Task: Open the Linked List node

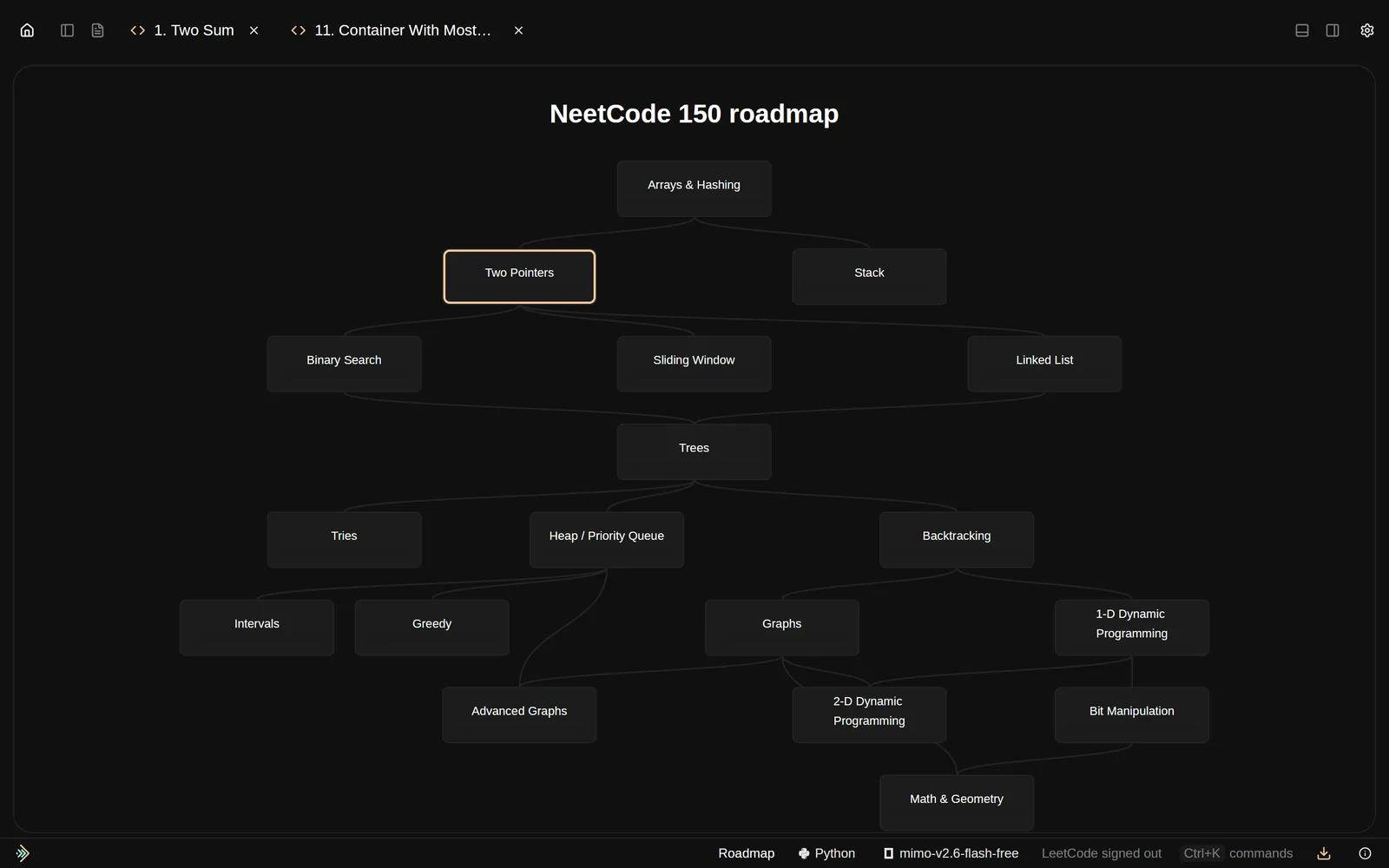Action: click(x=1044, y=364)
